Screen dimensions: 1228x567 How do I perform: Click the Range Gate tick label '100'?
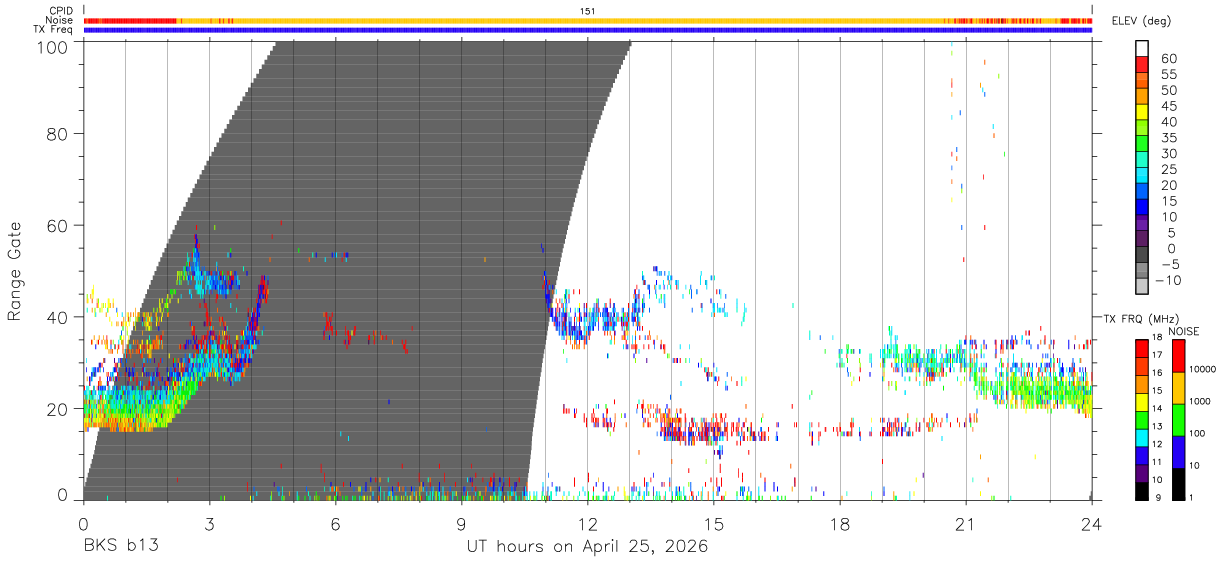[x=52, y=47]
